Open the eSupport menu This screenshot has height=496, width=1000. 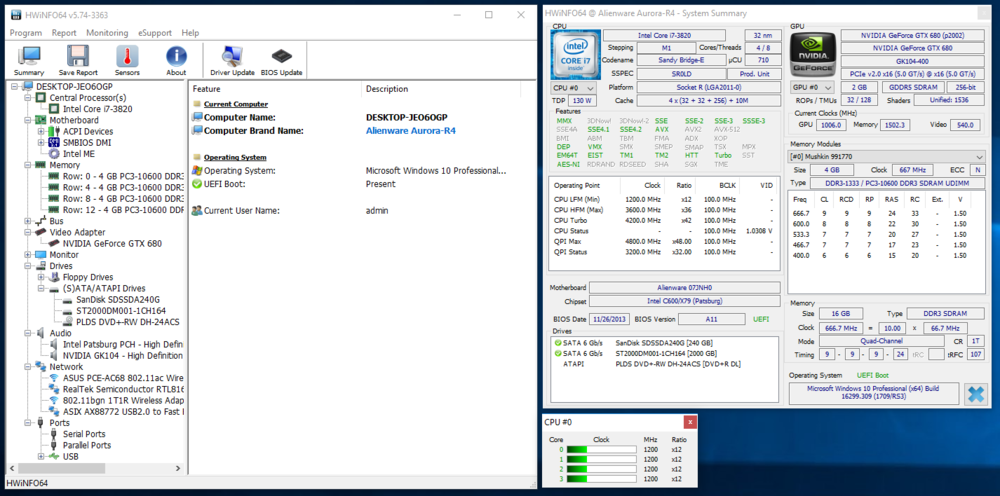(154, 33)
